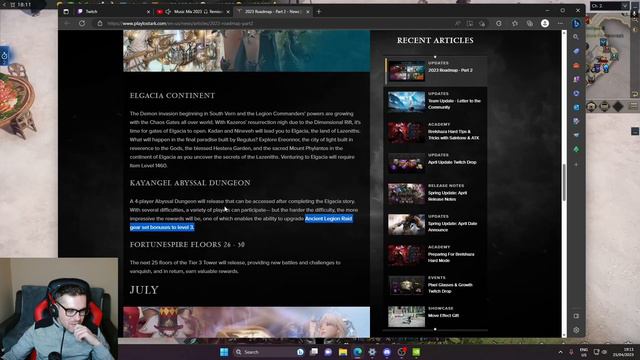This screenshot has height=360, width=640.
Task: Click the webpage vertical scrollbar thumb
Action: 564,182
